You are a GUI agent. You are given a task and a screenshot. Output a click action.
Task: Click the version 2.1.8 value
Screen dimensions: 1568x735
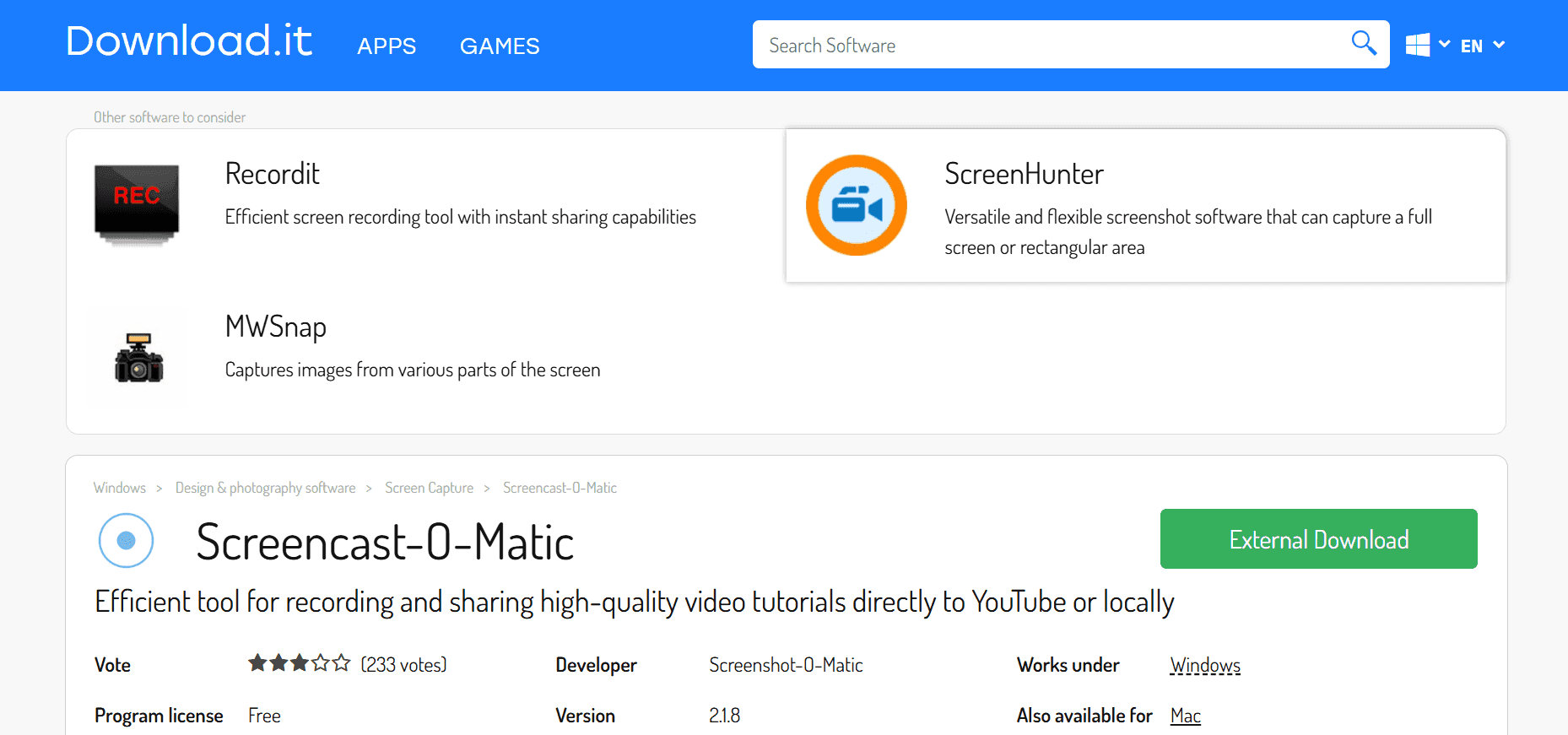(724, 716)
